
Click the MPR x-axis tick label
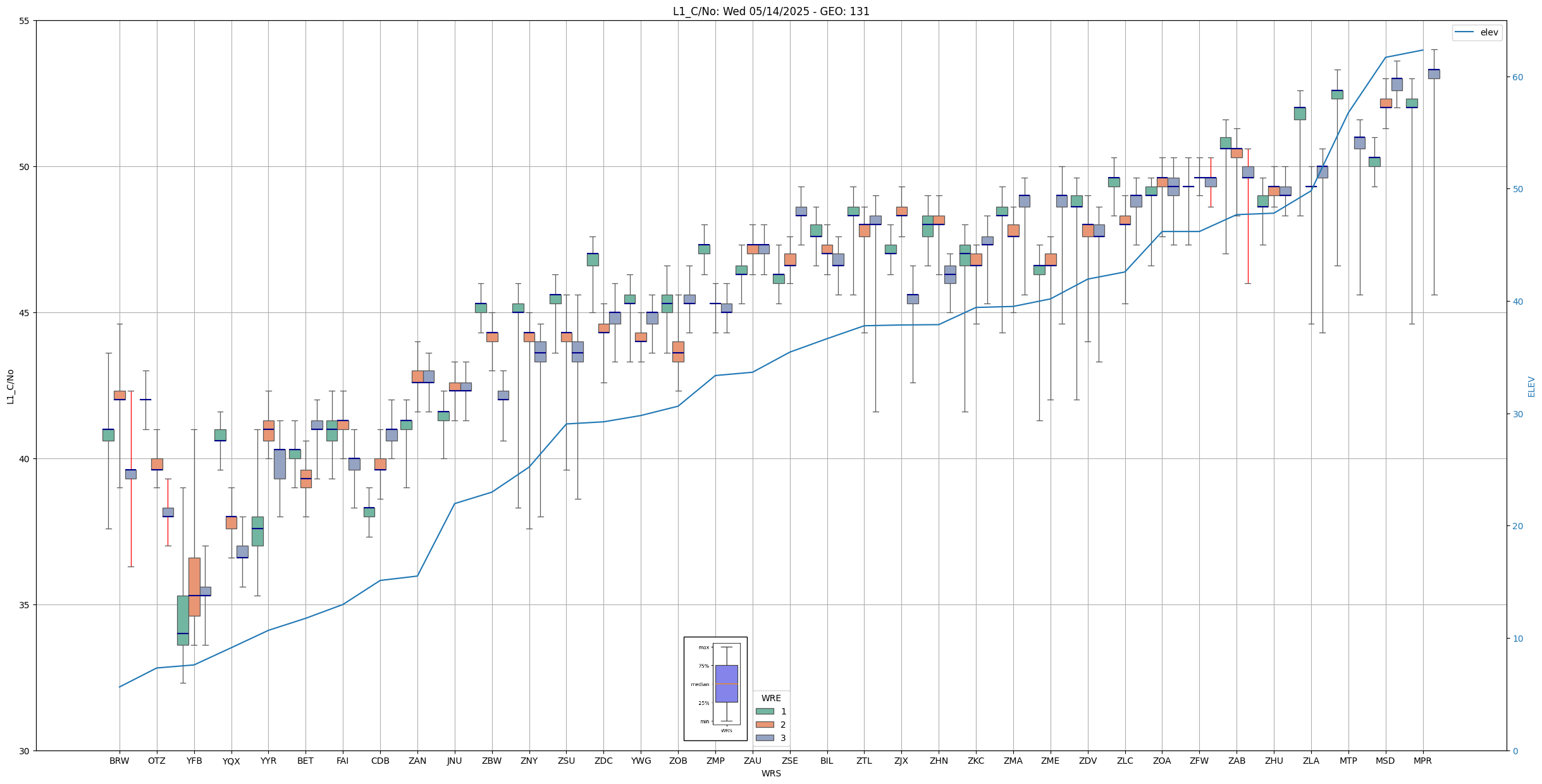[1422, 761]
